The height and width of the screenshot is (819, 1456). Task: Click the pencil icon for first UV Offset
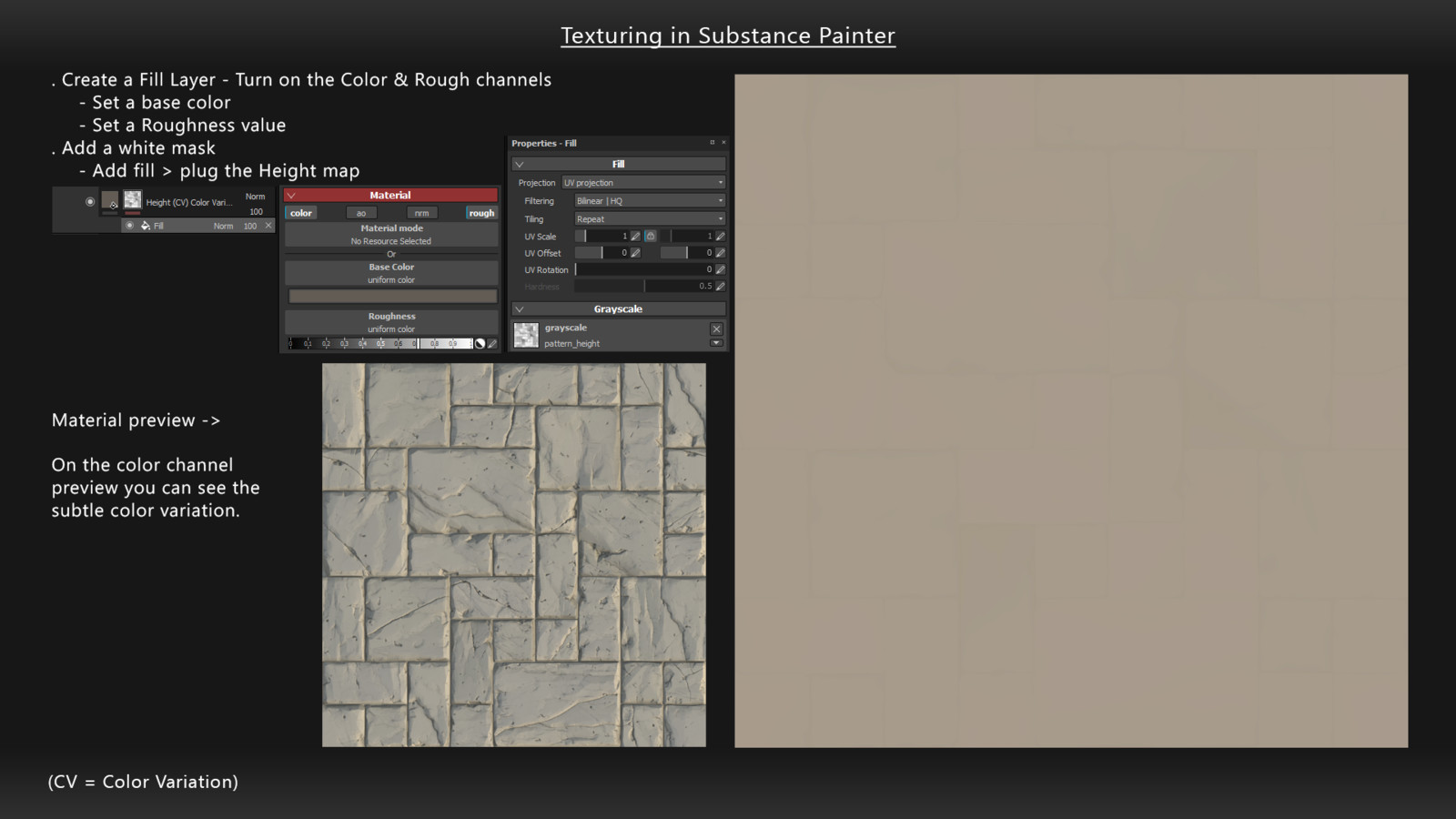(x=635, y=252)
